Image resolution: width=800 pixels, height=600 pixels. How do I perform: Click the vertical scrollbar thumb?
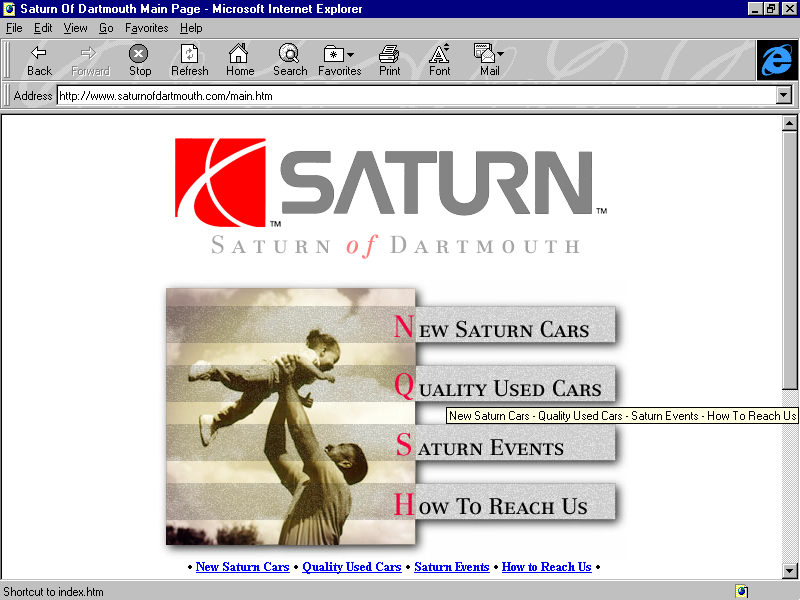coord(789,260)
